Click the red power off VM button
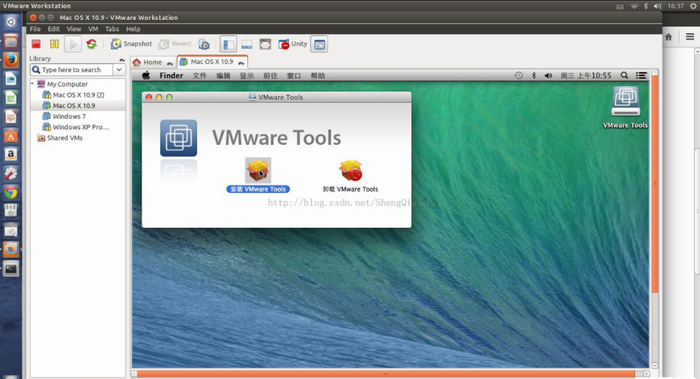 click(36, 44)
